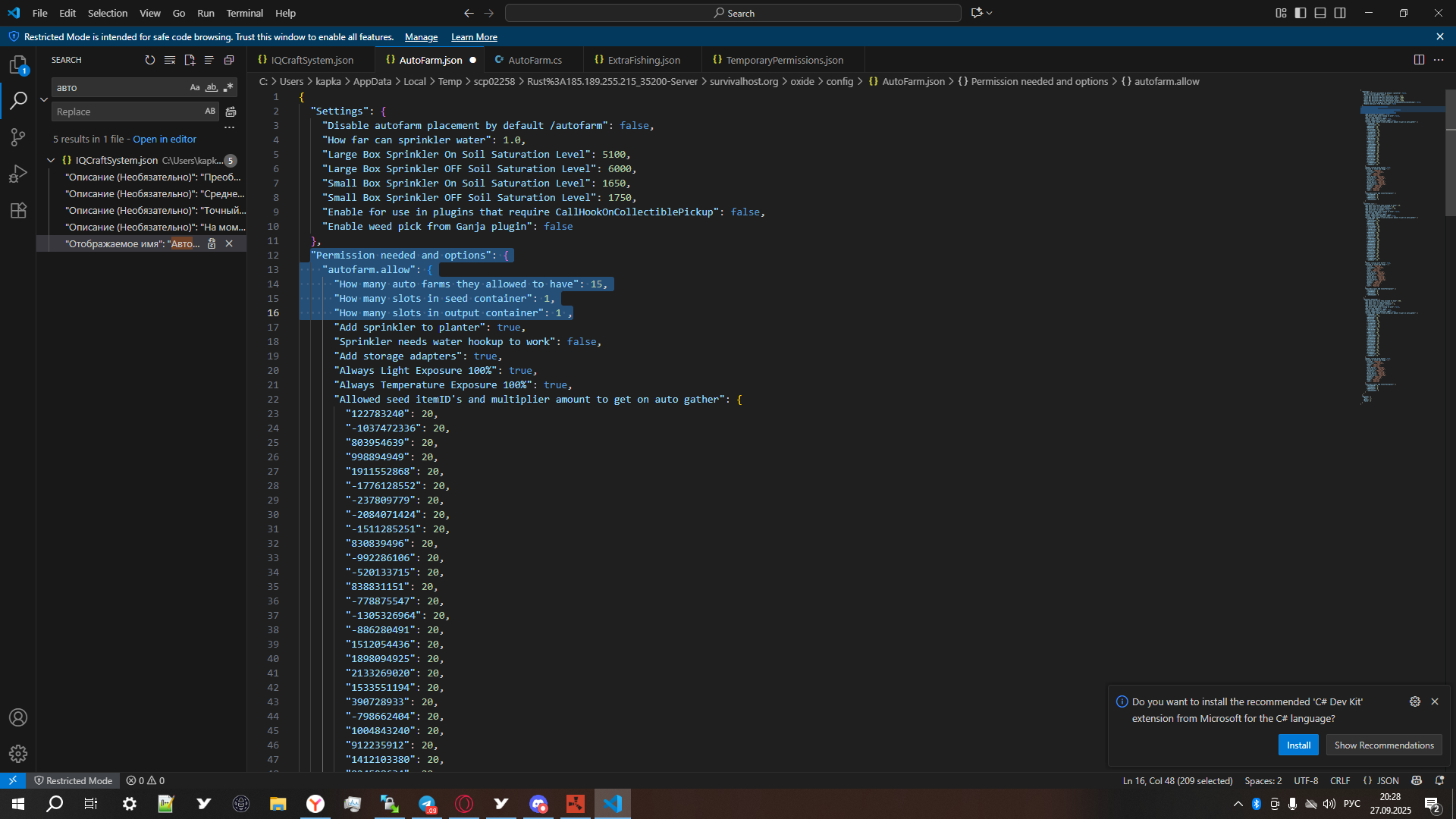Click the Open in editor link
The height and width of the screenshot is (819, 1456).
(165, 140)
